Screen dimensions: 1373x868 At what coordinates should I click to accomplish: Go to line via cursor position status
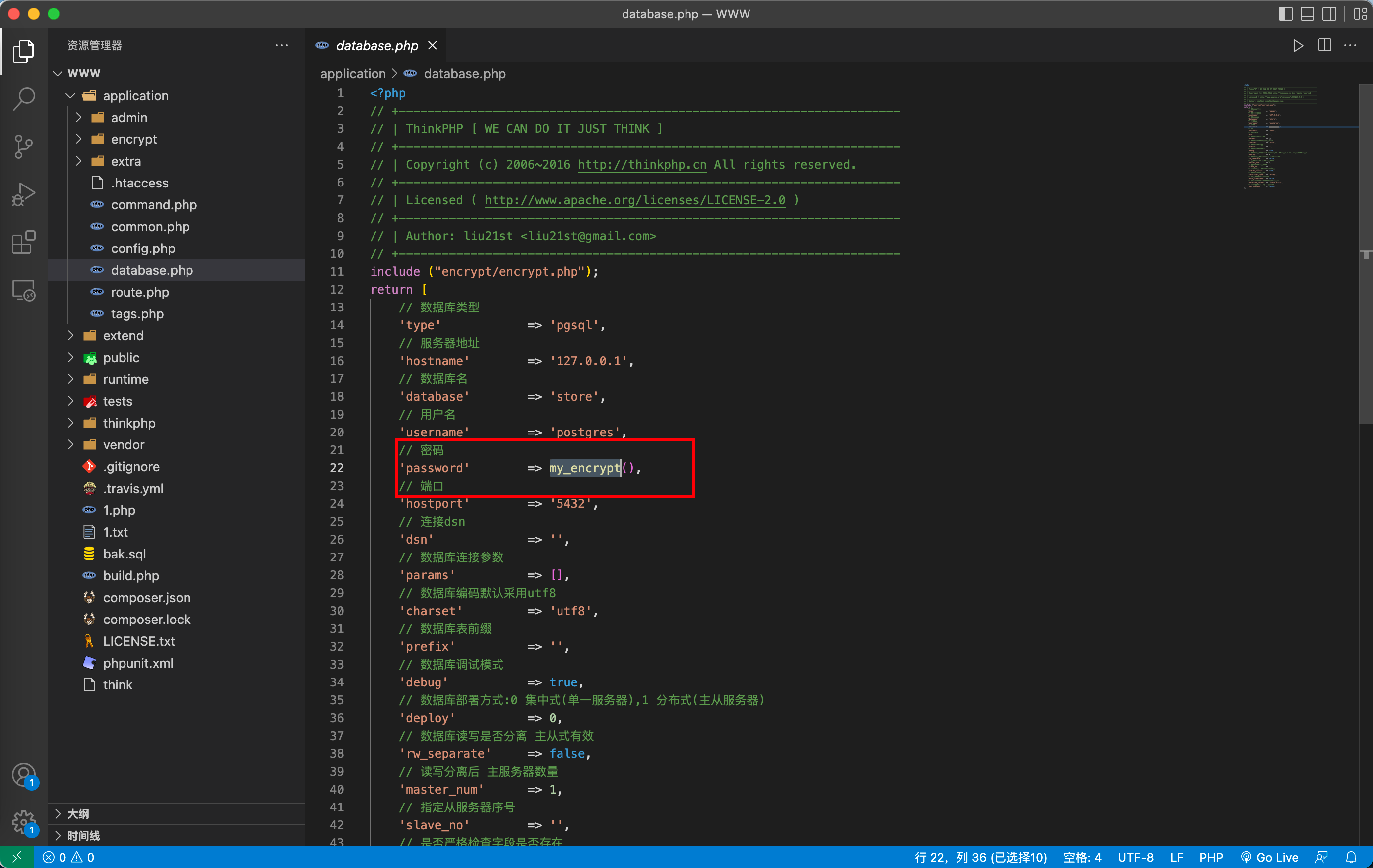point(981,857)
